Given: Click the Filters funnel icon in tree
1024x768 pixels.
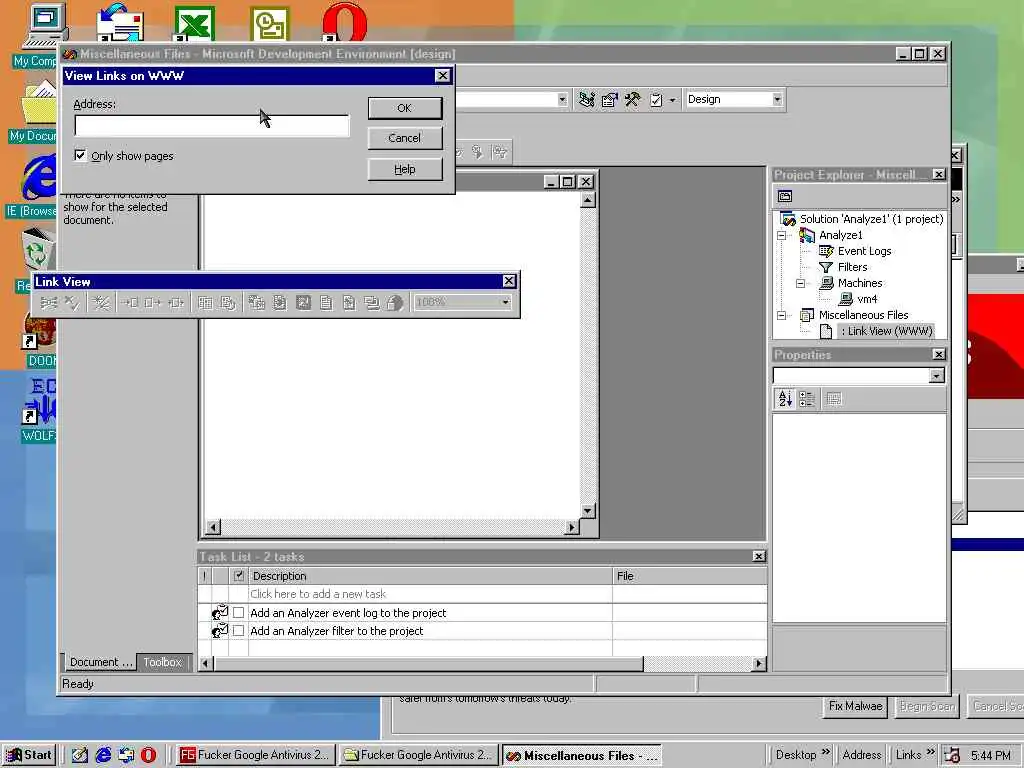Looking at the screenshot, I should tap(826, 267).
